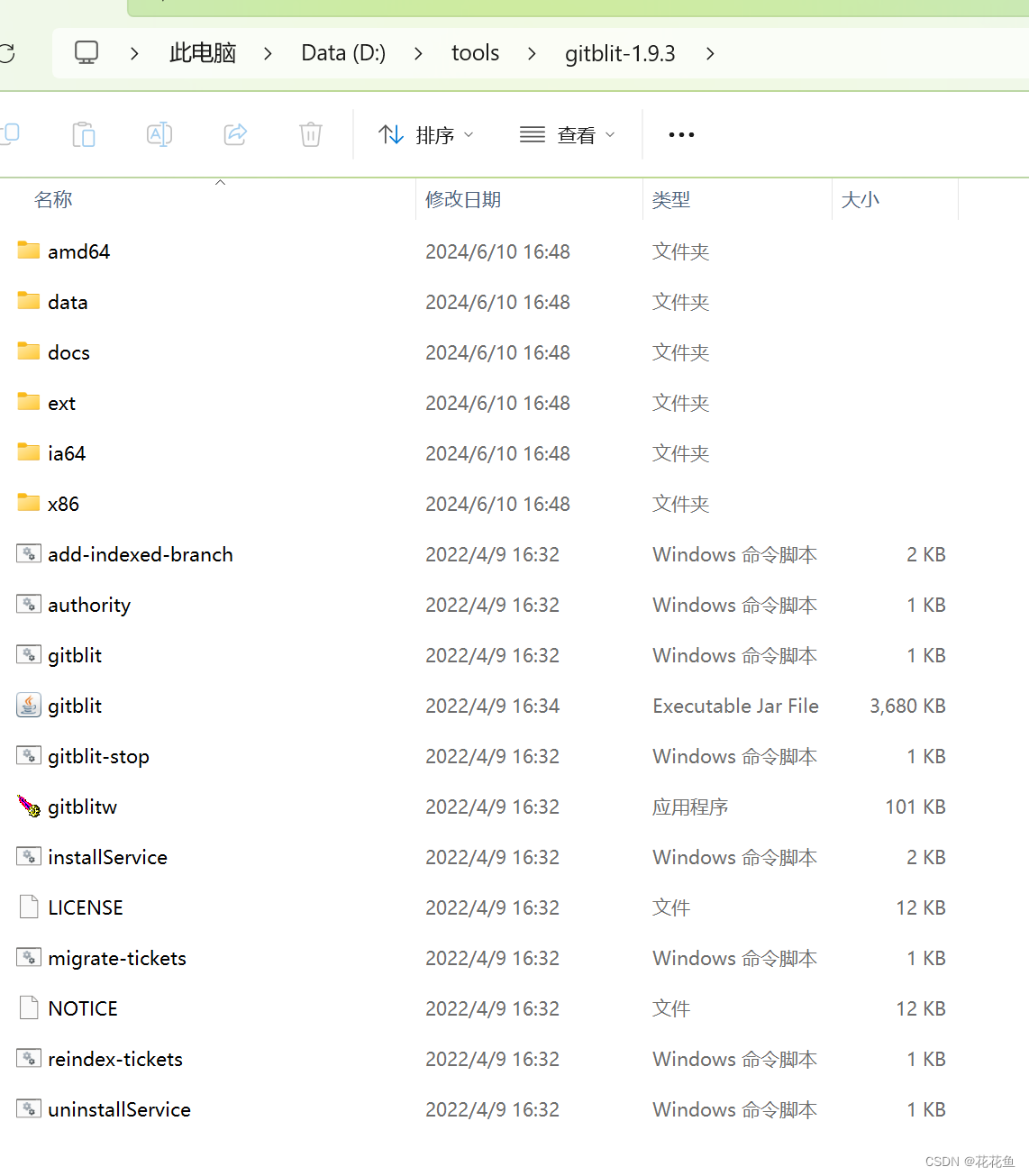Select uninstallService file name
This screenshot has height=1176, width=1029.
[120, 1109]
